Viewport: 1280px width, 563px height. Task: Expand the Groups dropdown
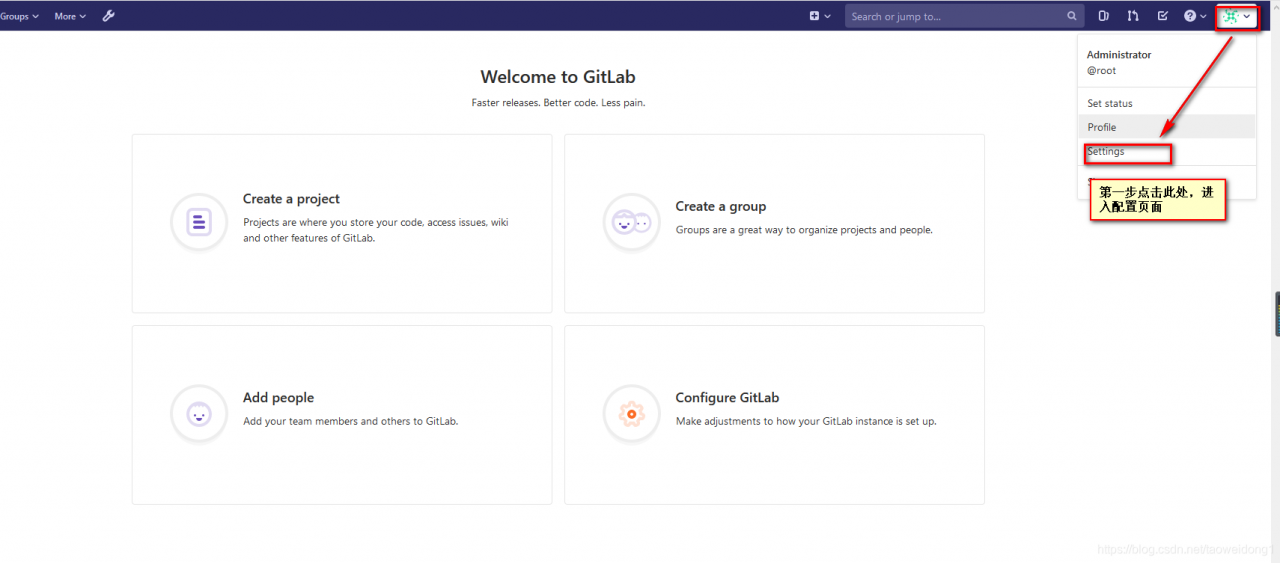(19, 16)
